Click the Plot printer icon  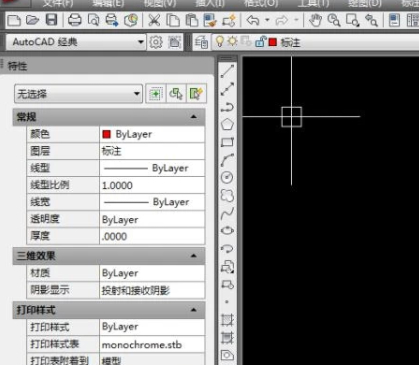pos(75,20)
